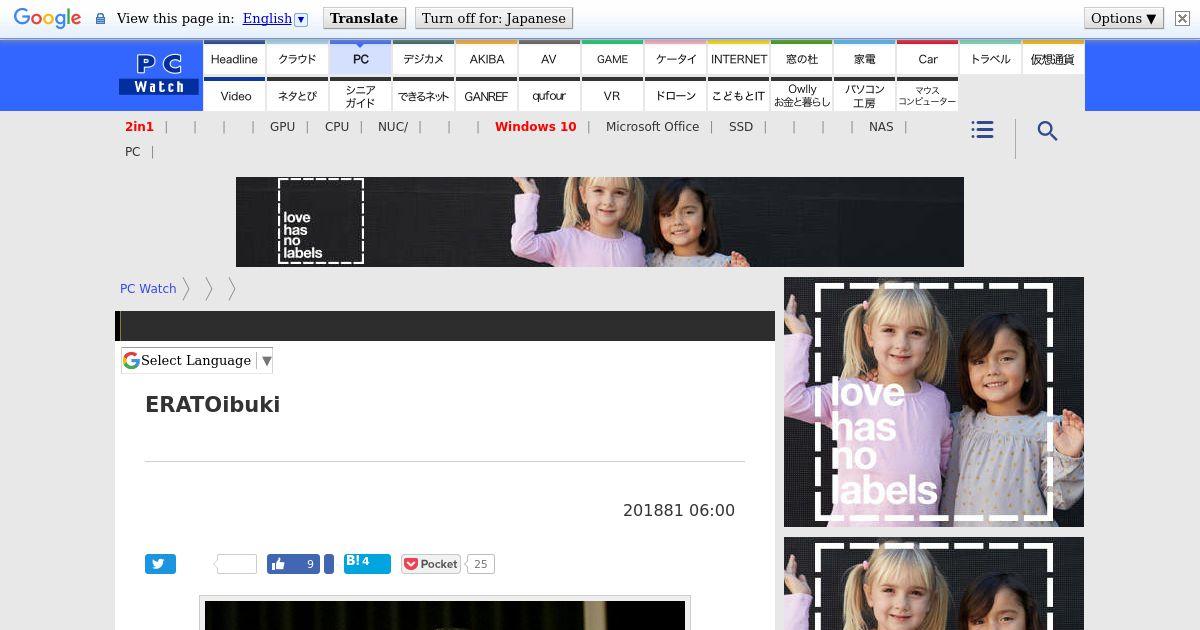Open the Headline tab

234,58
